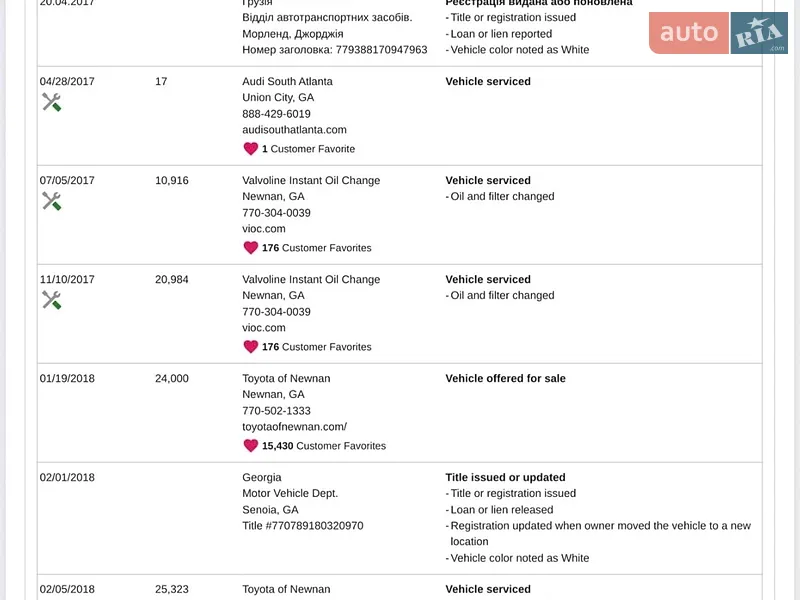The width and height of the screenshot is (800, 600).
Task: Click the service wrench icon for 07/05/2017
Action: (52, 201)
